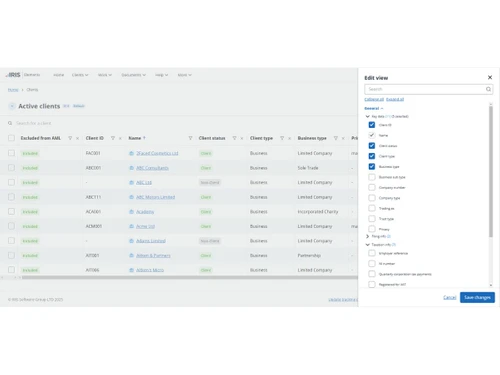This screenshot has width=500, height=375.
Task: Select the row checkbox for FAC001
Action: coord(11,153)
